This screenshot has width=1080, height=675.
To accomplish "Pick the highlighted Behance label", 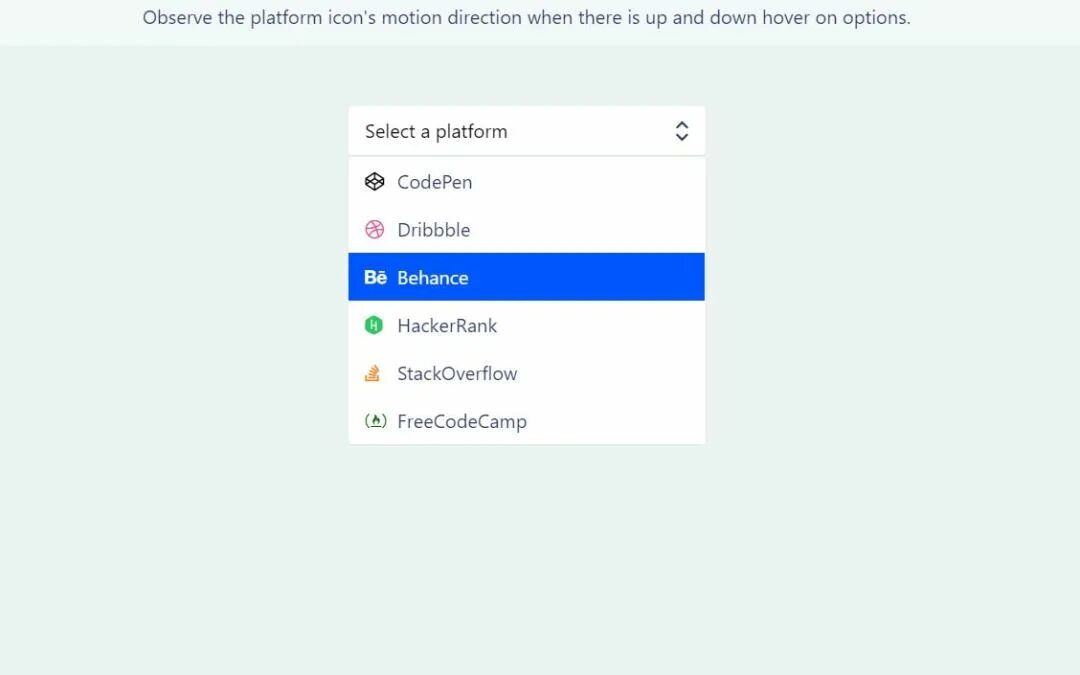I will click(432, 278).
